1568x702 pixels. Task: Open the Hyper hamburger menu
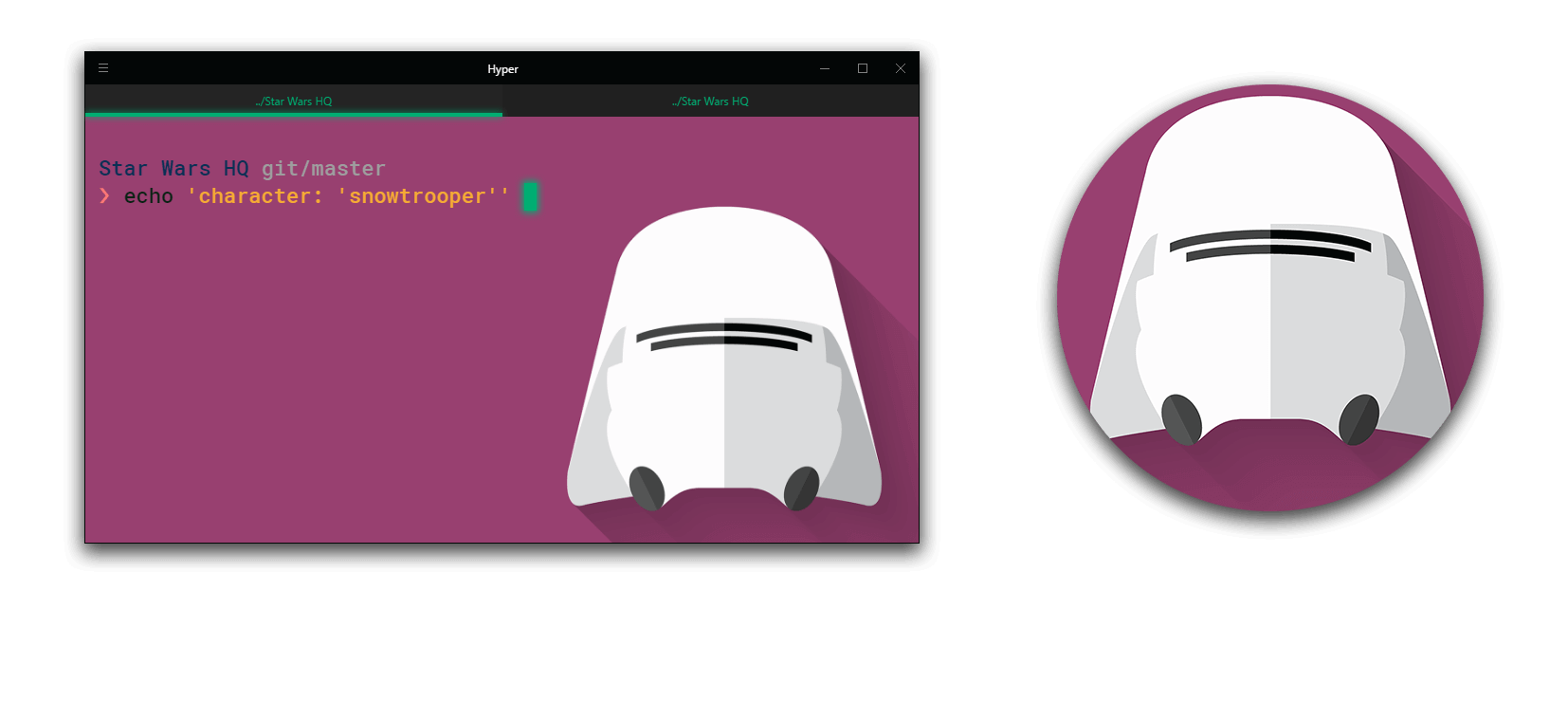(103, 68)
